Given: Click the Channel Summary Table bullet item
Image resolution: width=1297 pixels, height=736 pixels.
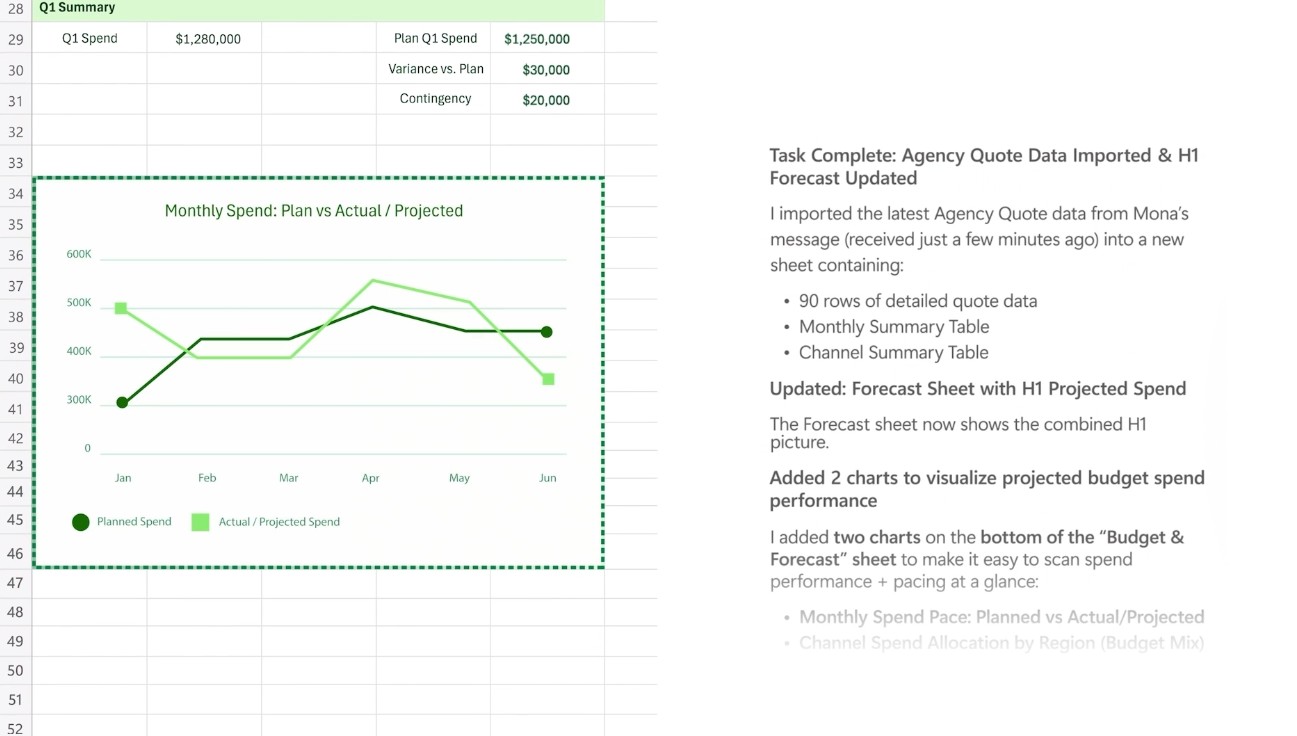Looking at the screenshot, I should [893, 352].
